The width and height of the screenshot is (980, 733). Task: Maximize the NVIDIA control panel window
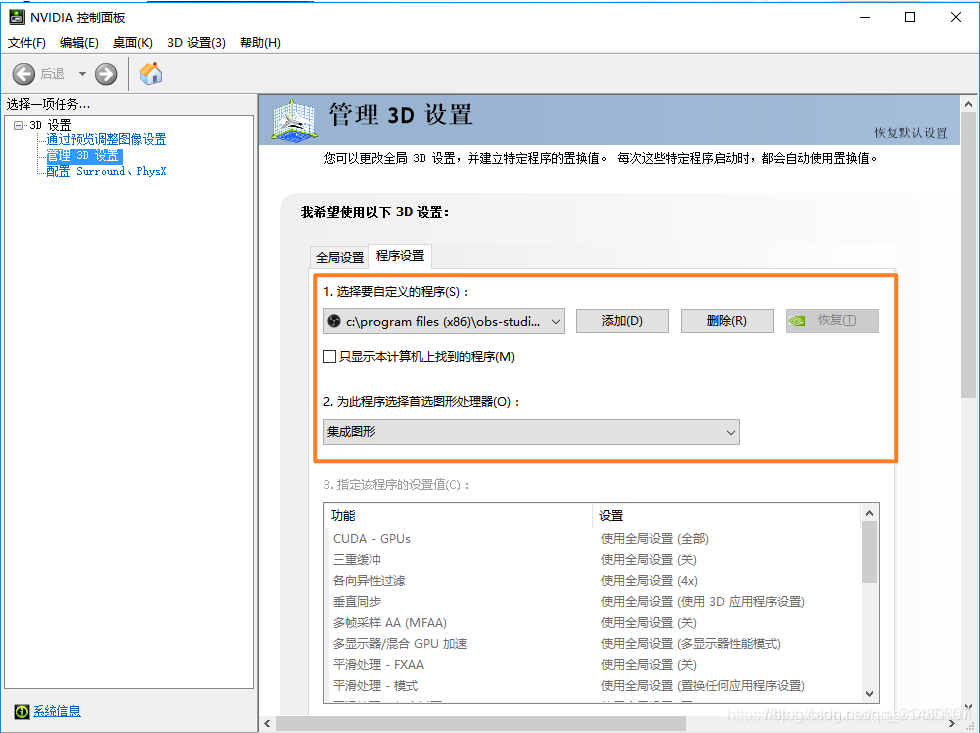[910, 17]
